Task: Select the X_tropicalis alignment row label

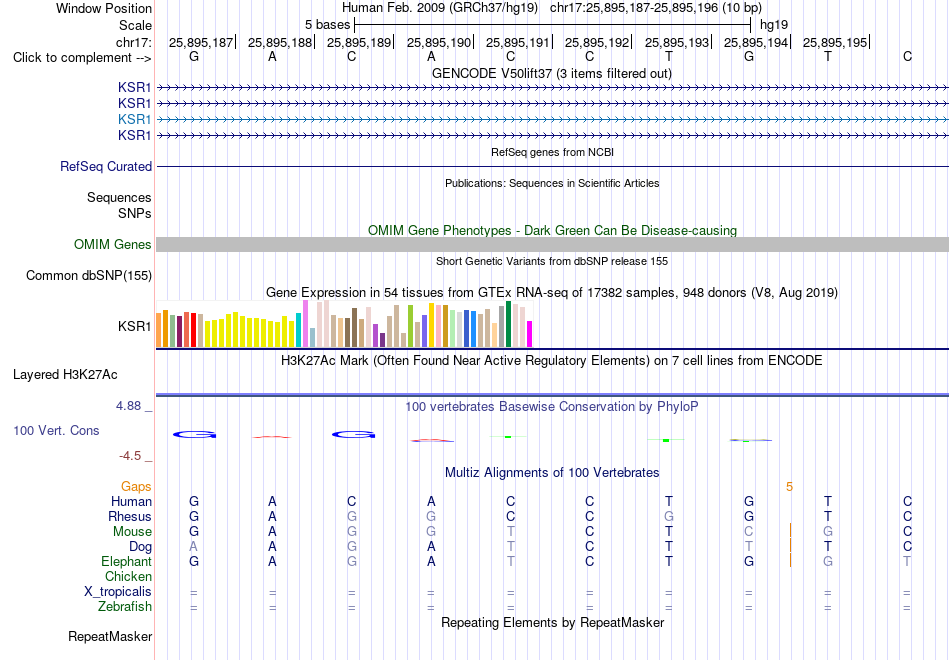Action: 118,592
